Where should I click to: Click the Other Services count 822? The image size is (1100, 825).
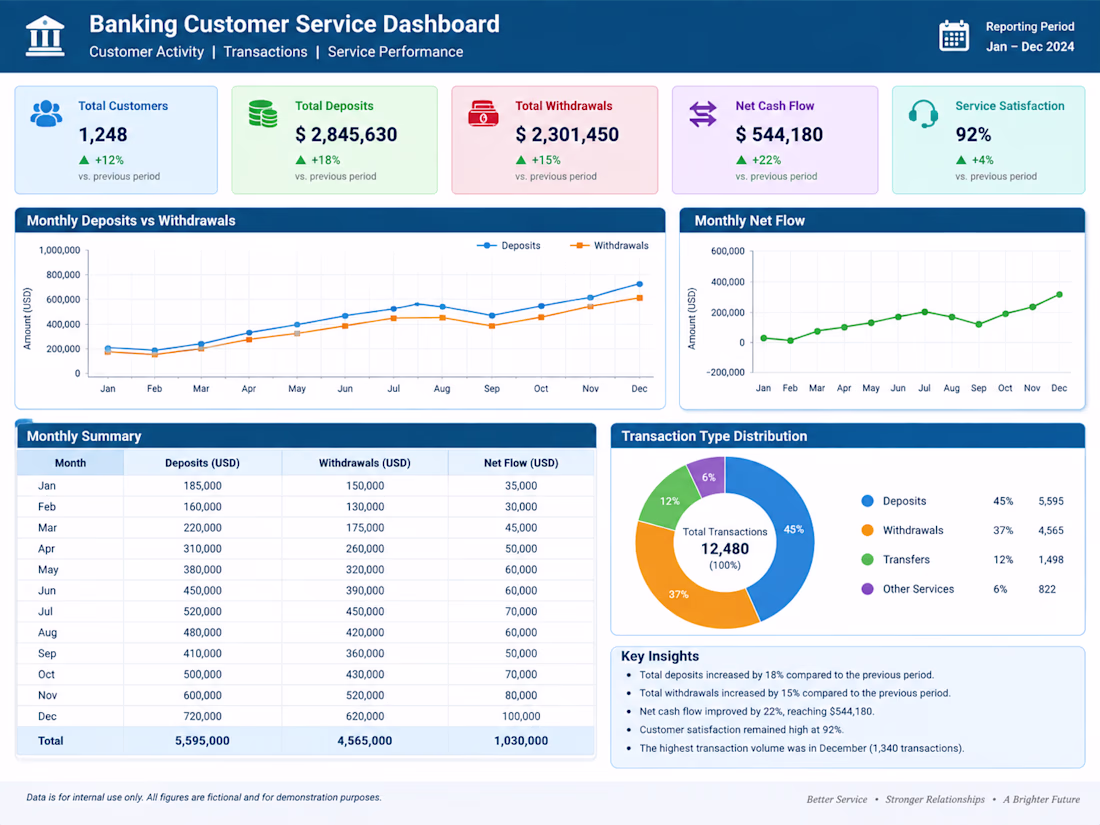pyautogui.click(x=1047, y=589)
